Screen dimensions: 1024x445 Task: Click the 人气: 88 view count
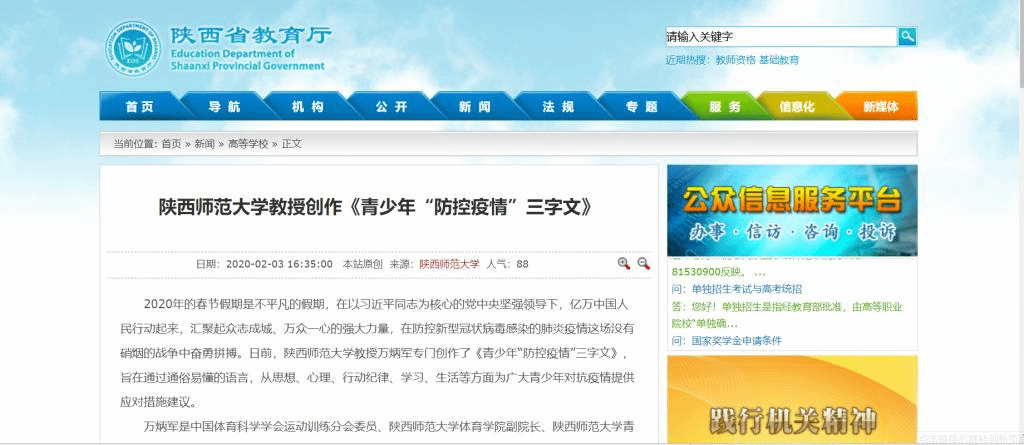(507, 264)
